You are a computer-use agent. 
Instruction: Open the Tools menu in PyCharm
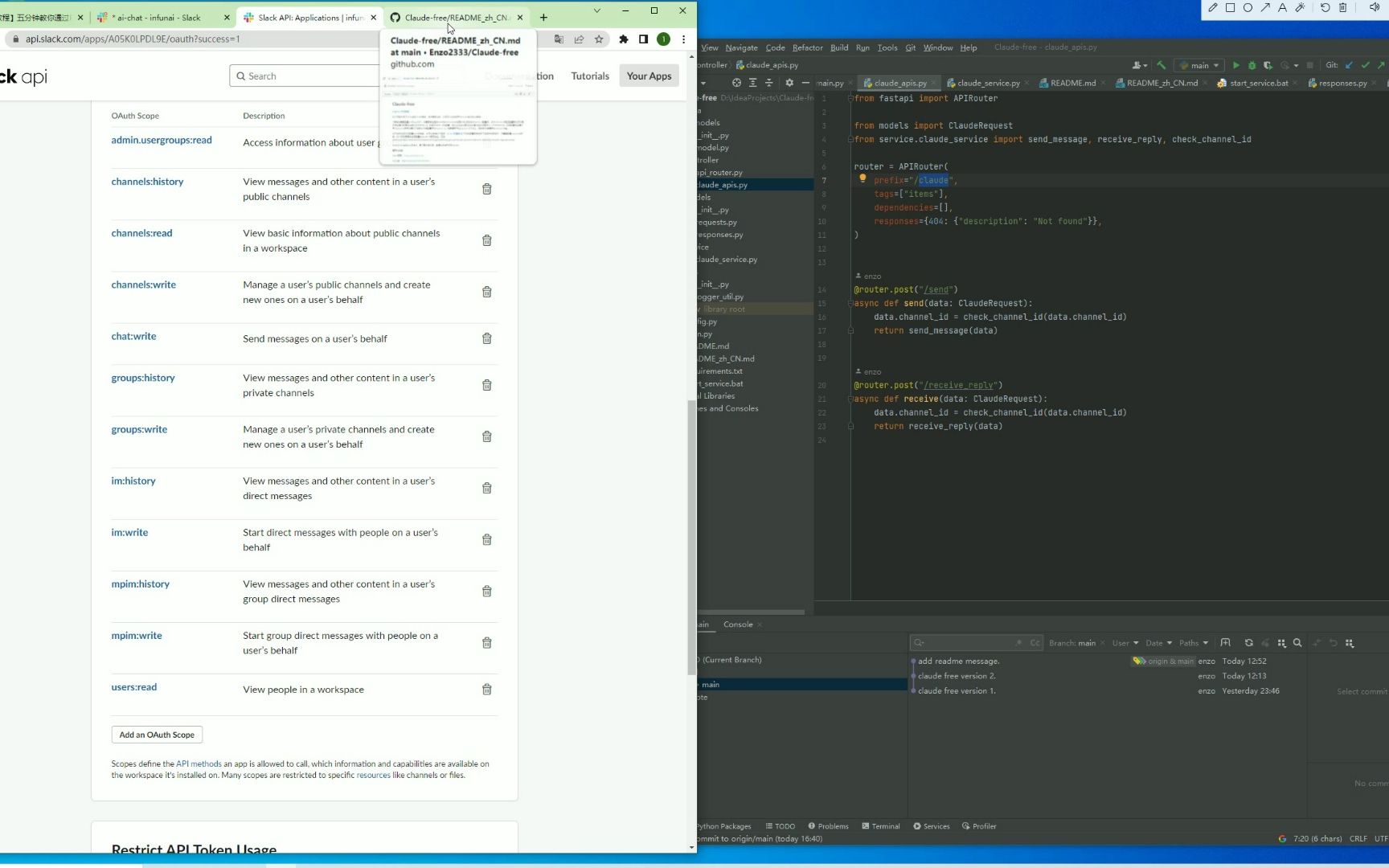(887, 47)
